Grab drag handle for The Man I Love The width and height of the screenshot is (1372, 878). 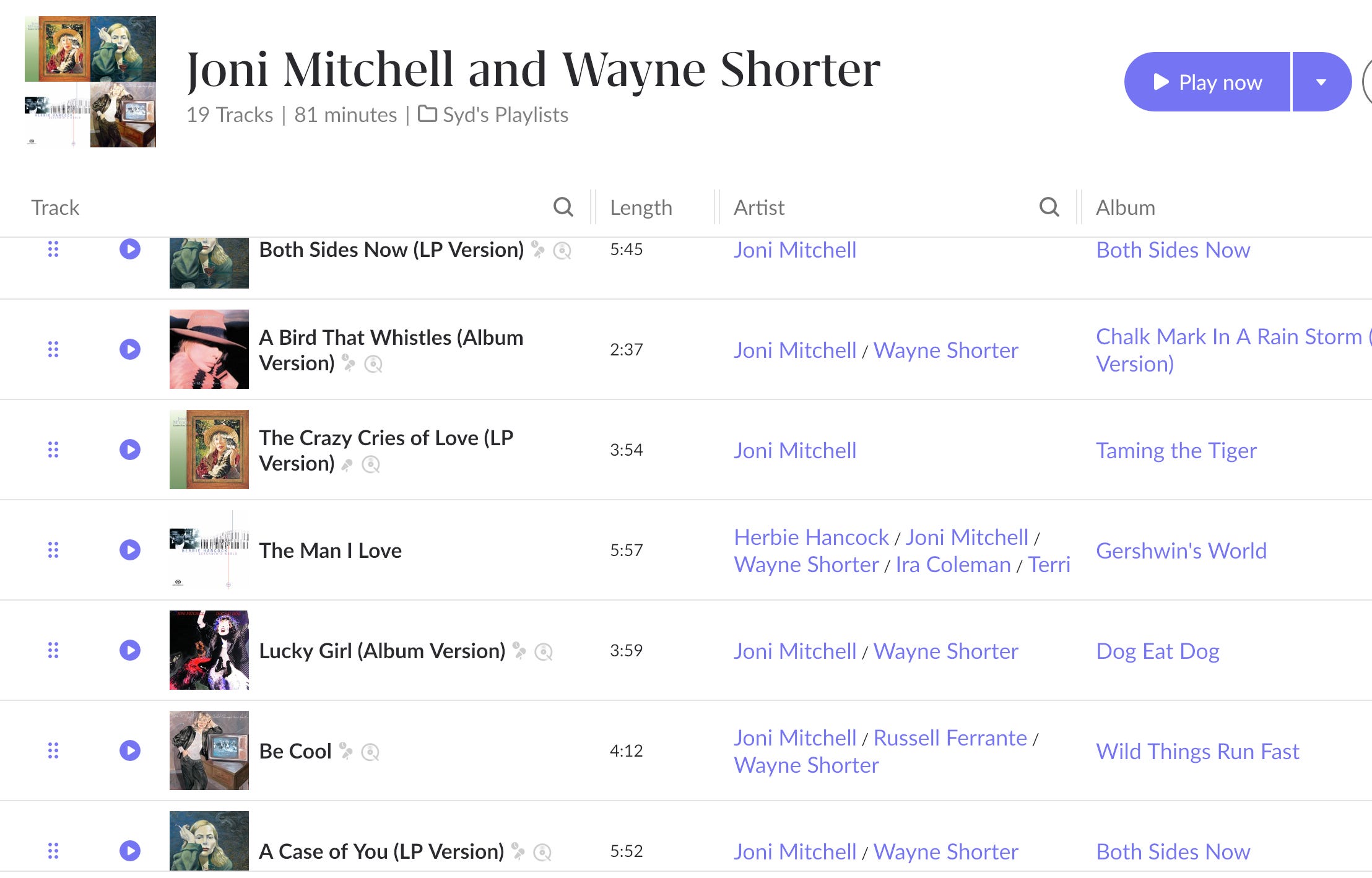pos(53,550)
